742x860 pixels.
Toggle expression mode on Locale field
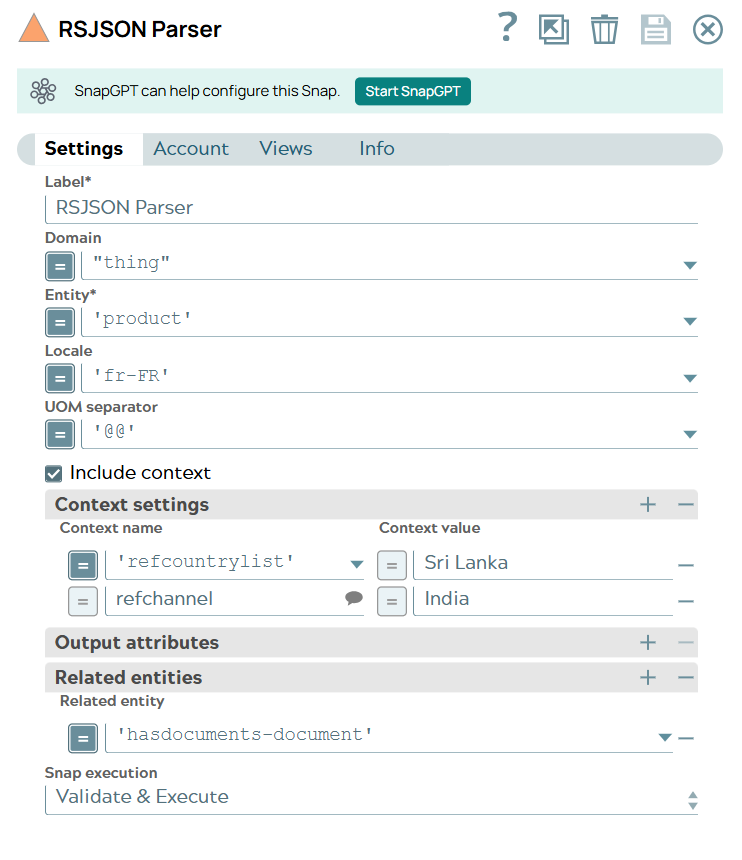tap(60, 378)
